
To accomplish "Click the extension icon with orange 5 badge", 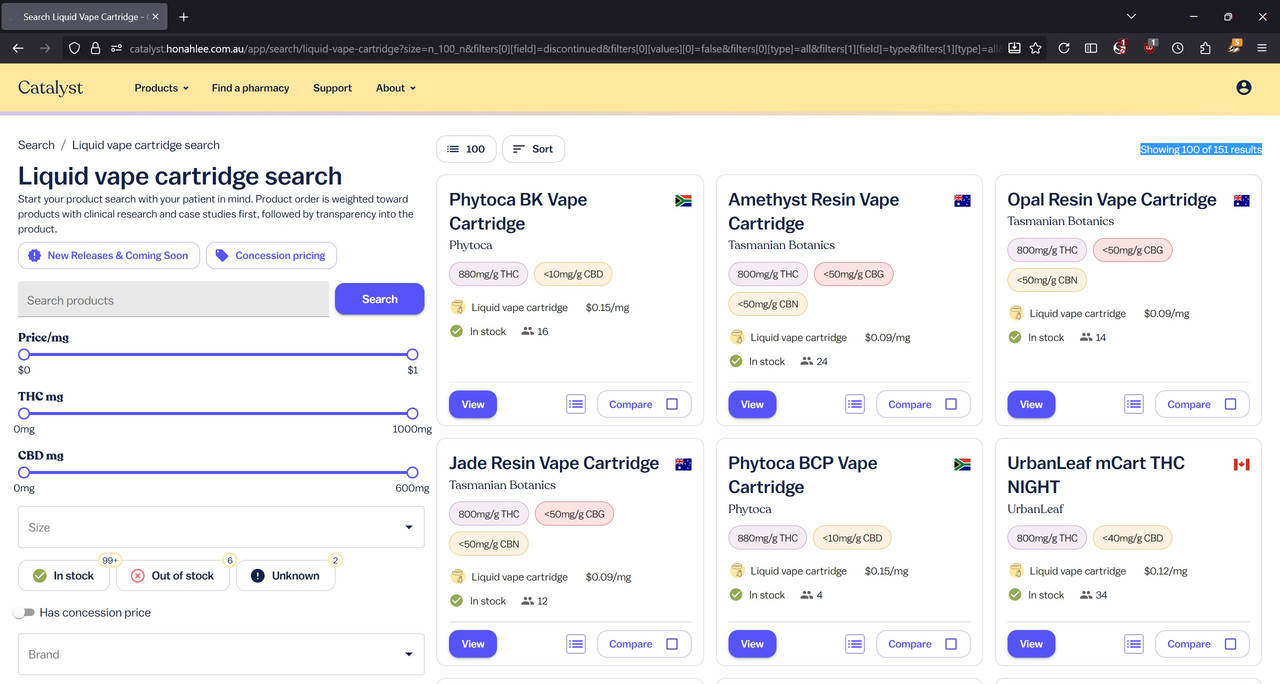I will pyautogui.click(x=1234, y=48).
